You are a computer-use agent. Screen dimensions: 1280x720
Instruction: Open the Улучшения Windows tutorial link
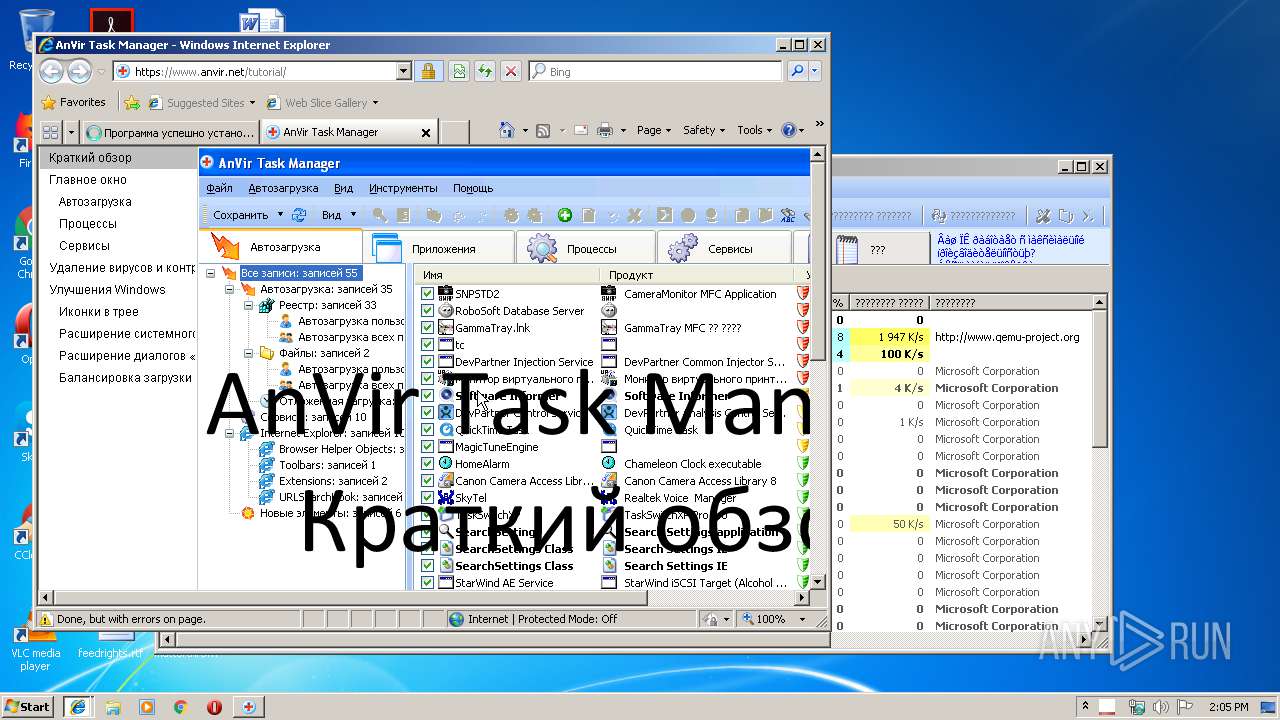point(107,290)
